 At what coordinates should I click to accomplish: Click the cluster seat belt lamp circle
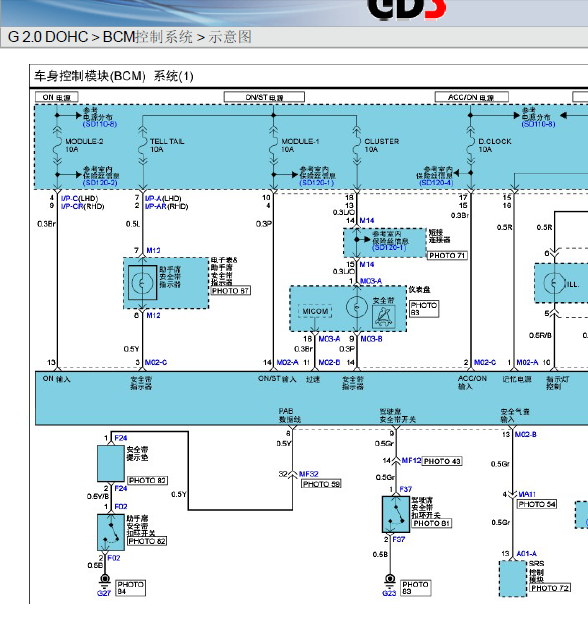[x=357, y=307]
